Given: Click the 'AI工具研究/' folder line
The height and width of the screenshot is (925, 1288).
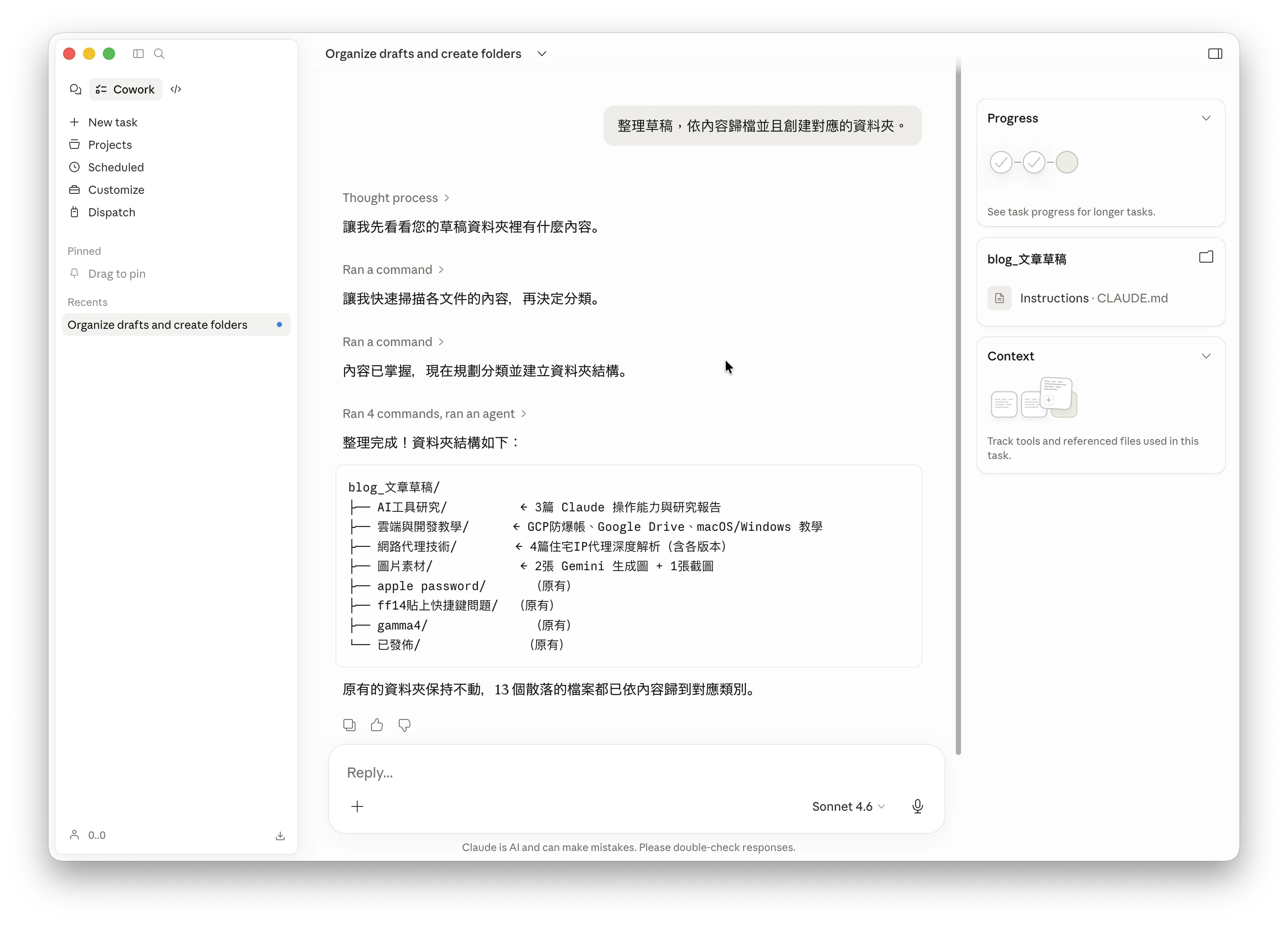Looking at the screenshot, I should [535, 507].
